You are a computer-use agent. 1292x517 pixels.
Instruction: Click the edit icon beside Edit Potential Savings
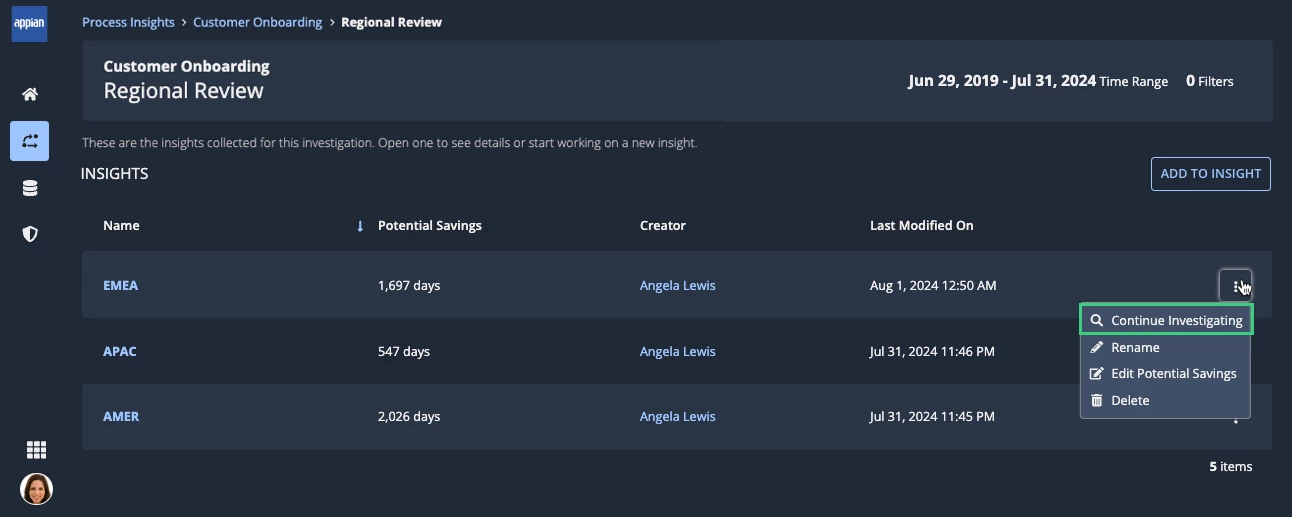1097,373
